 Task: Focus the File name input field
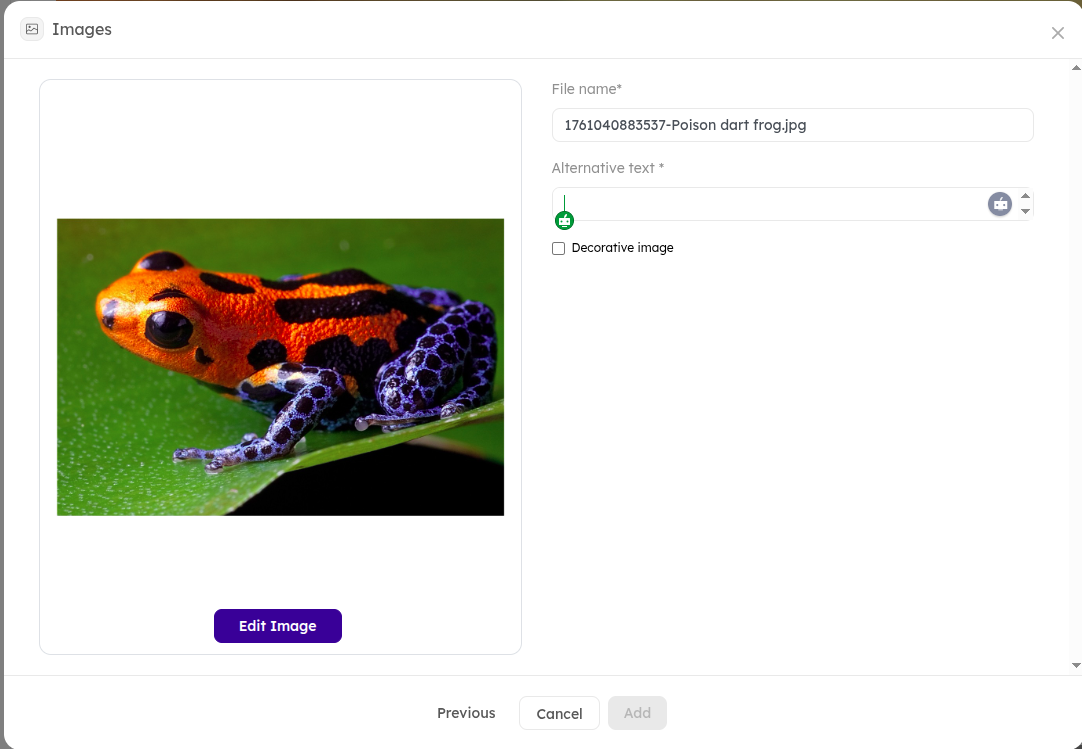792,125
